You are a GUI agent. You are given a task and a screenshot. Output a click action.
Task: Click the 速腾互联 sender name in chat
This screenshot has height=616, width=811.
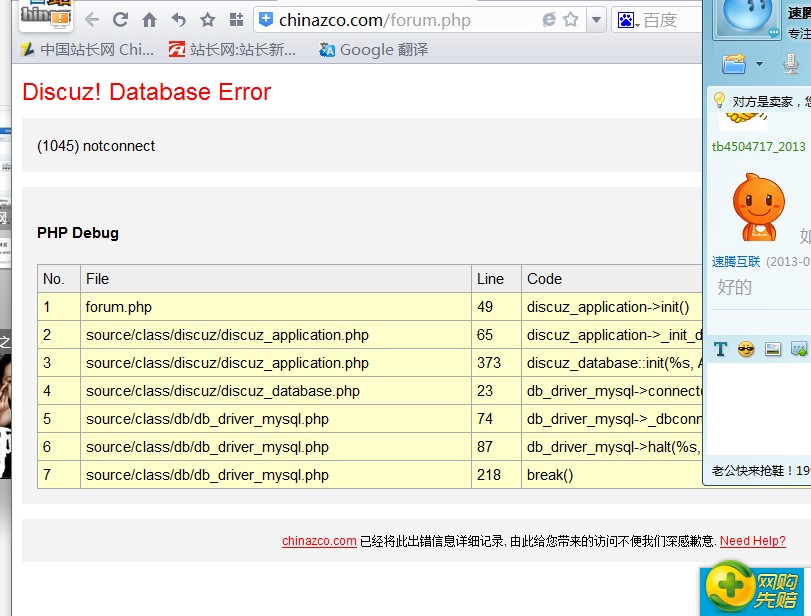(x=735, y=262)
